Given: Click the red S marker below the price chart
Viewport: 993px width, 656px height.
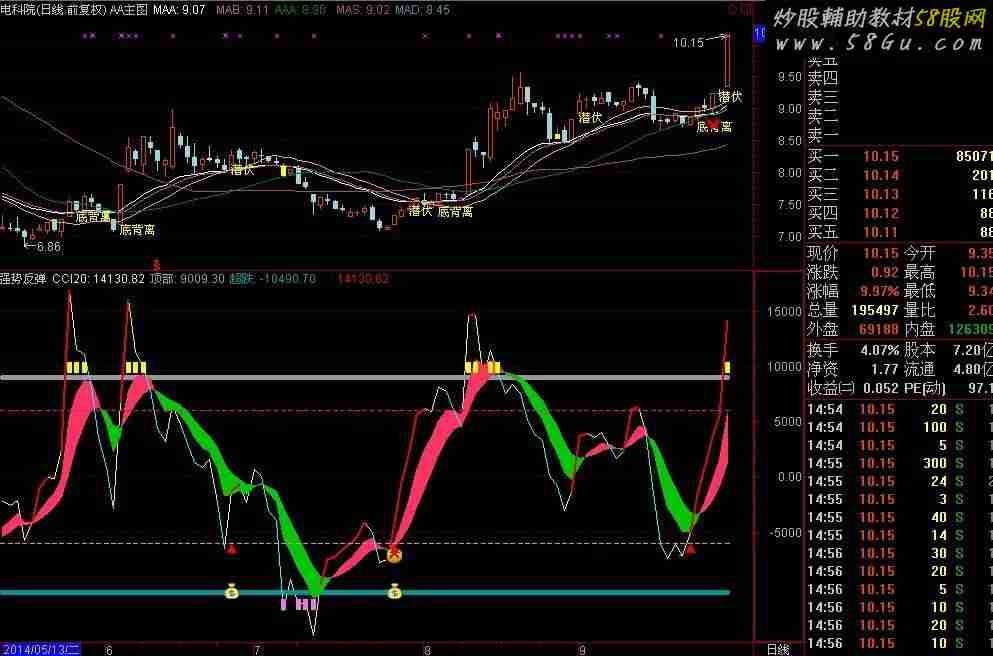Looking at the screenshot, I should point(155,262).
